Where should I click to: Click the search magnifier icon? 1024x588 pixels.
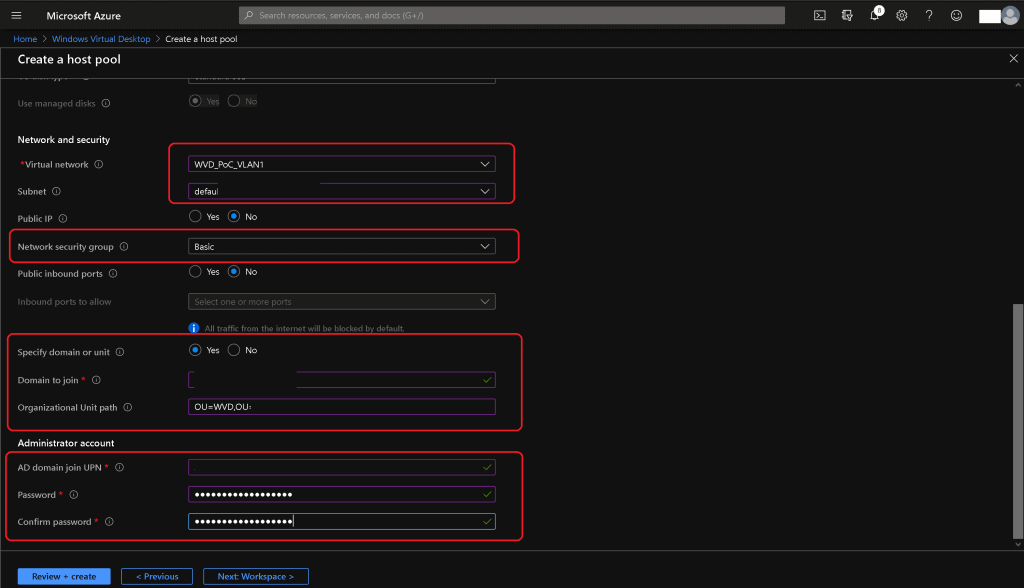(249, 15)
